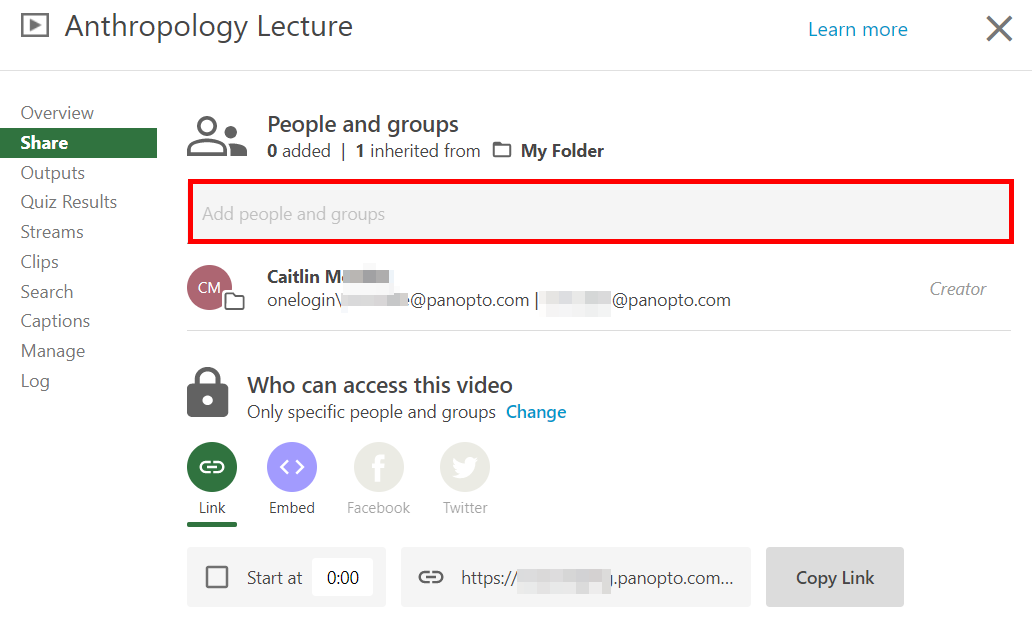The image size is (1032, 634).
Task: Open the Outputs section
Action: [53, 172]
